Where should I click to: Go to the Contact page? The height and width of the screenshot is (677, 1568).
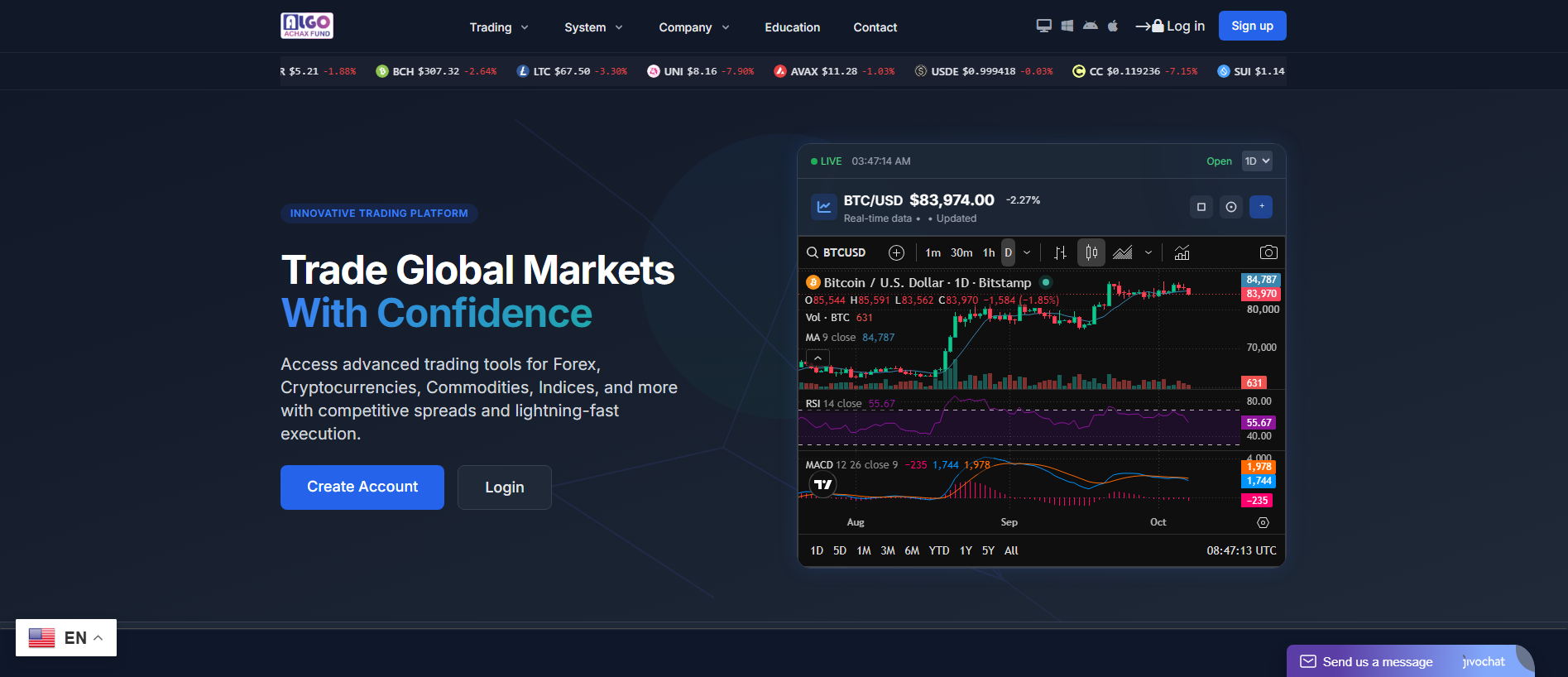coord(875,27)
